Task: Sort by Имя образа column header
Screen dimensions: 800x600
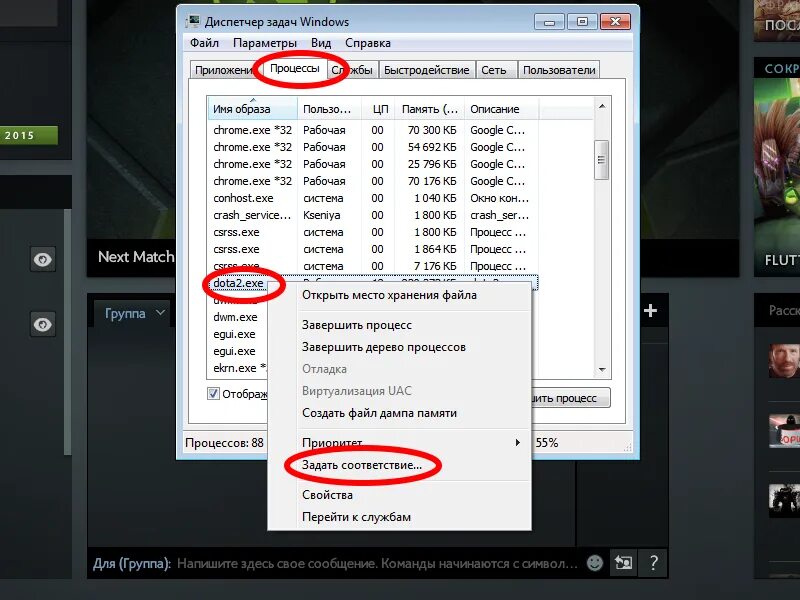Action: point(252,109)
